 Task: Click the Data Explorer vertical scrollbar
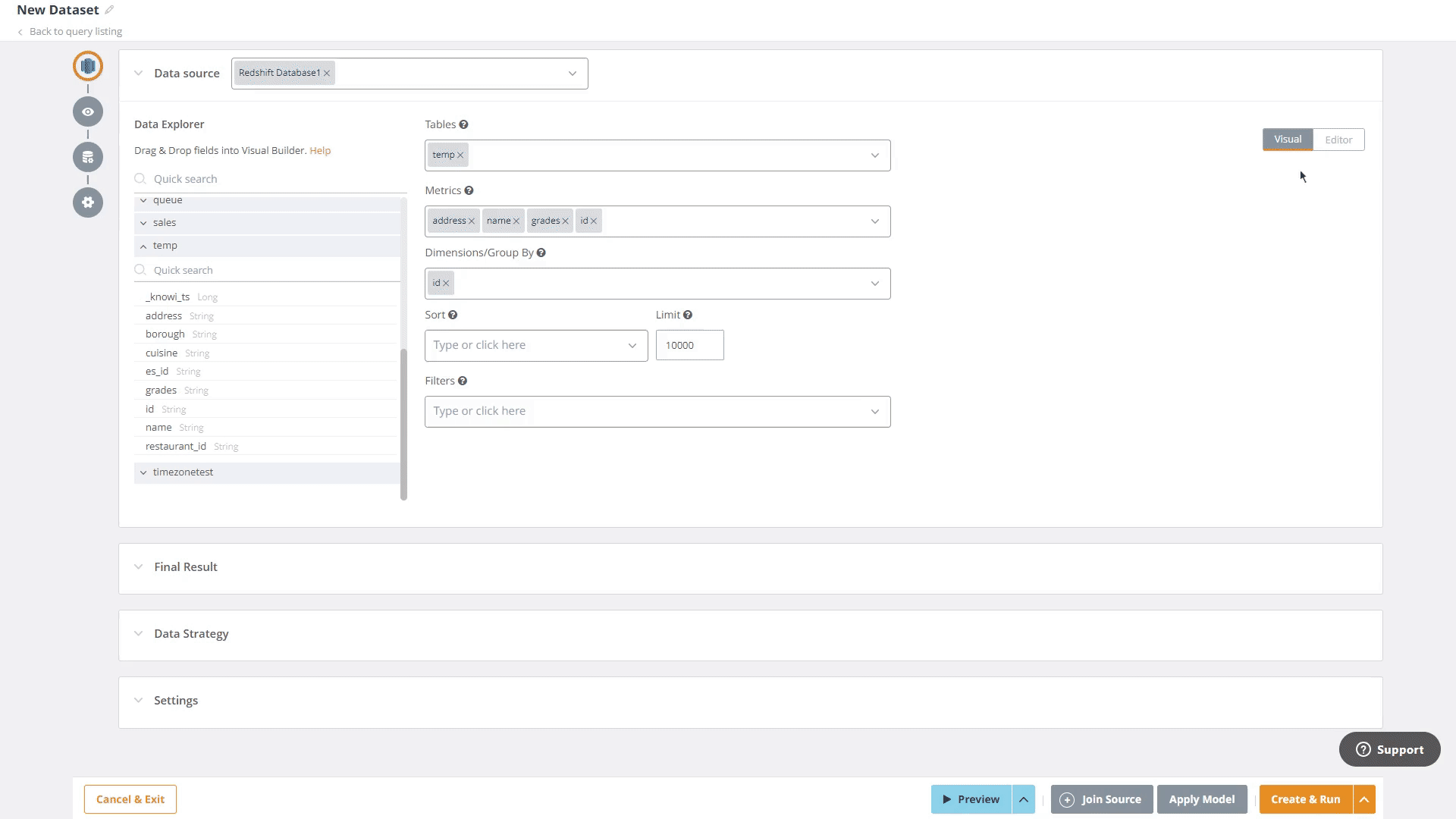pyautogui.click(x=403, y=423)
